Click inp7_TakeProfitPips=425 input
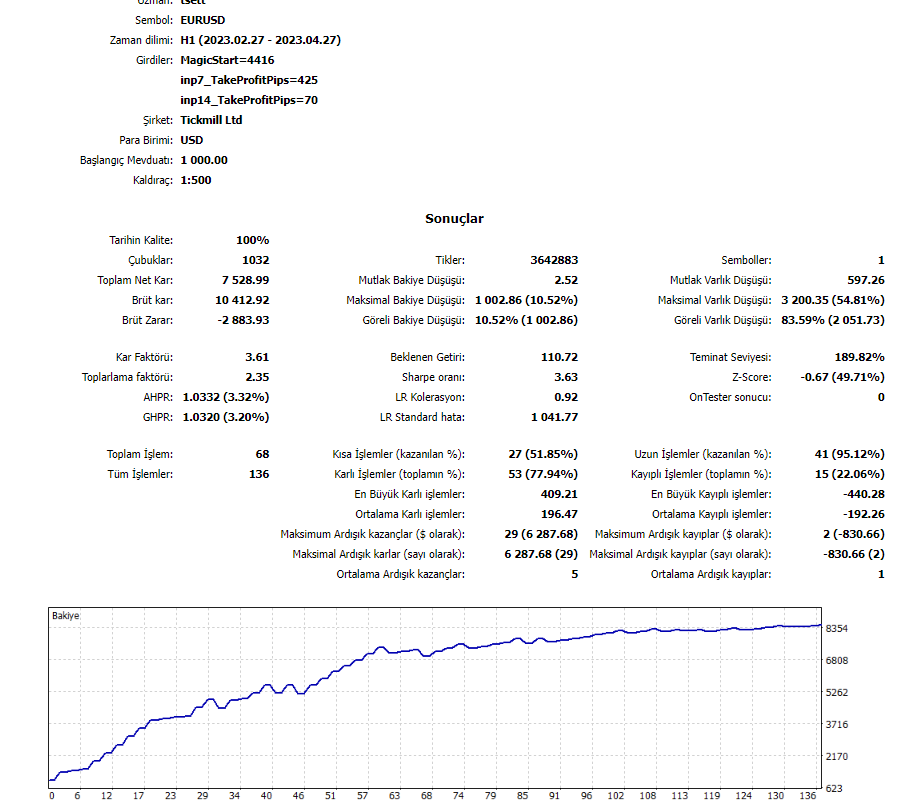Image resolution: width=907 pixels, height=805 pixels. coord(249,80)
